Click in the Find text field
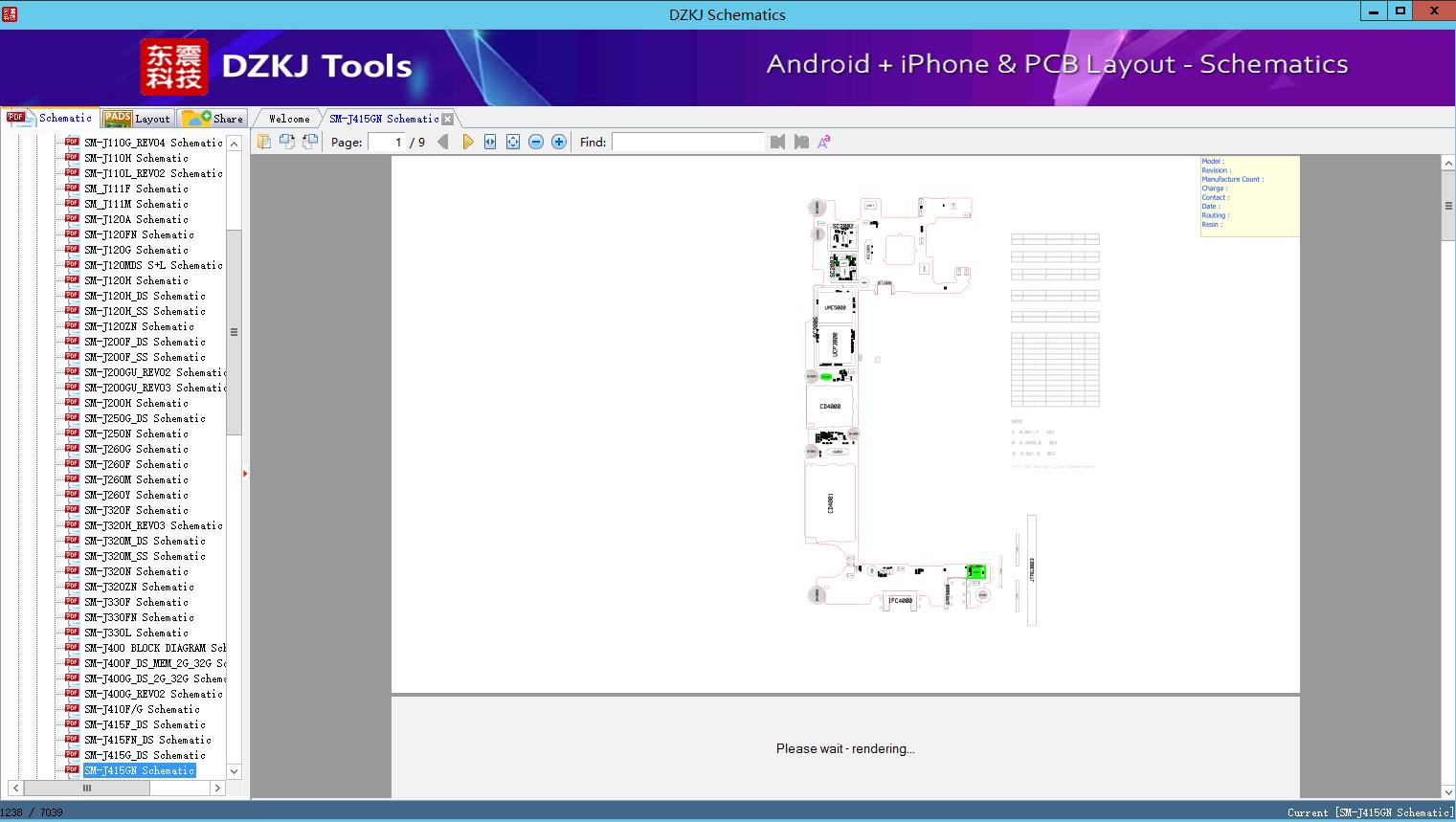Screen dimensions: 1456x822 [687, 142]
